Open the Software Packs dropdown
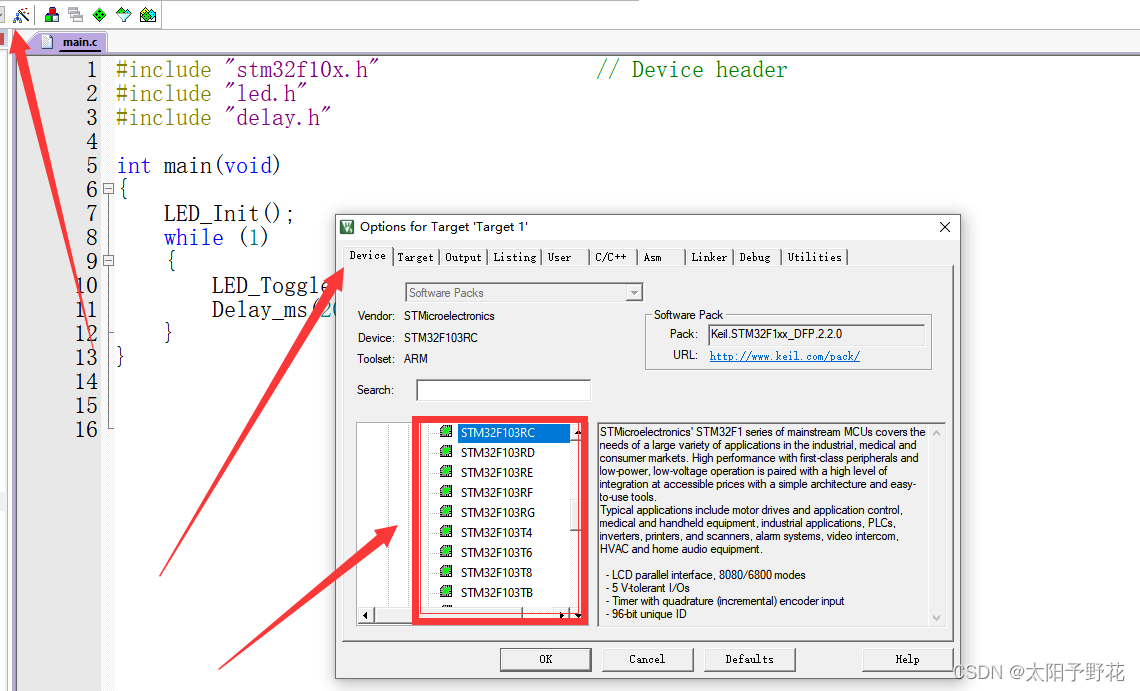 pyautogui.click(x=523, y=292)
